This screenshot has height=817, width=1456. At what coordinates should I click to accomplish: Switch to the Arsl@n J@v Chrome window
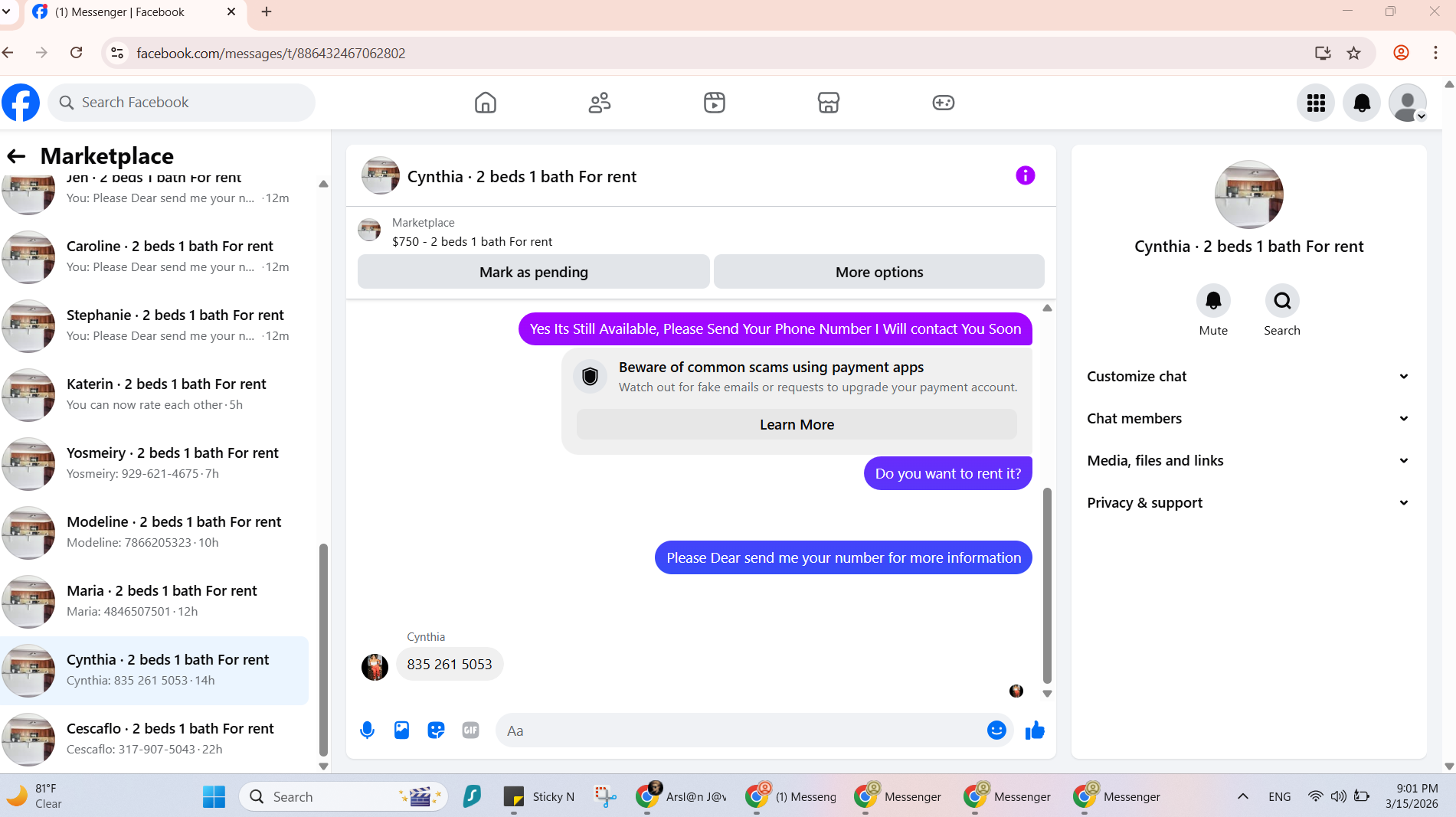click(x=681, y=797)
